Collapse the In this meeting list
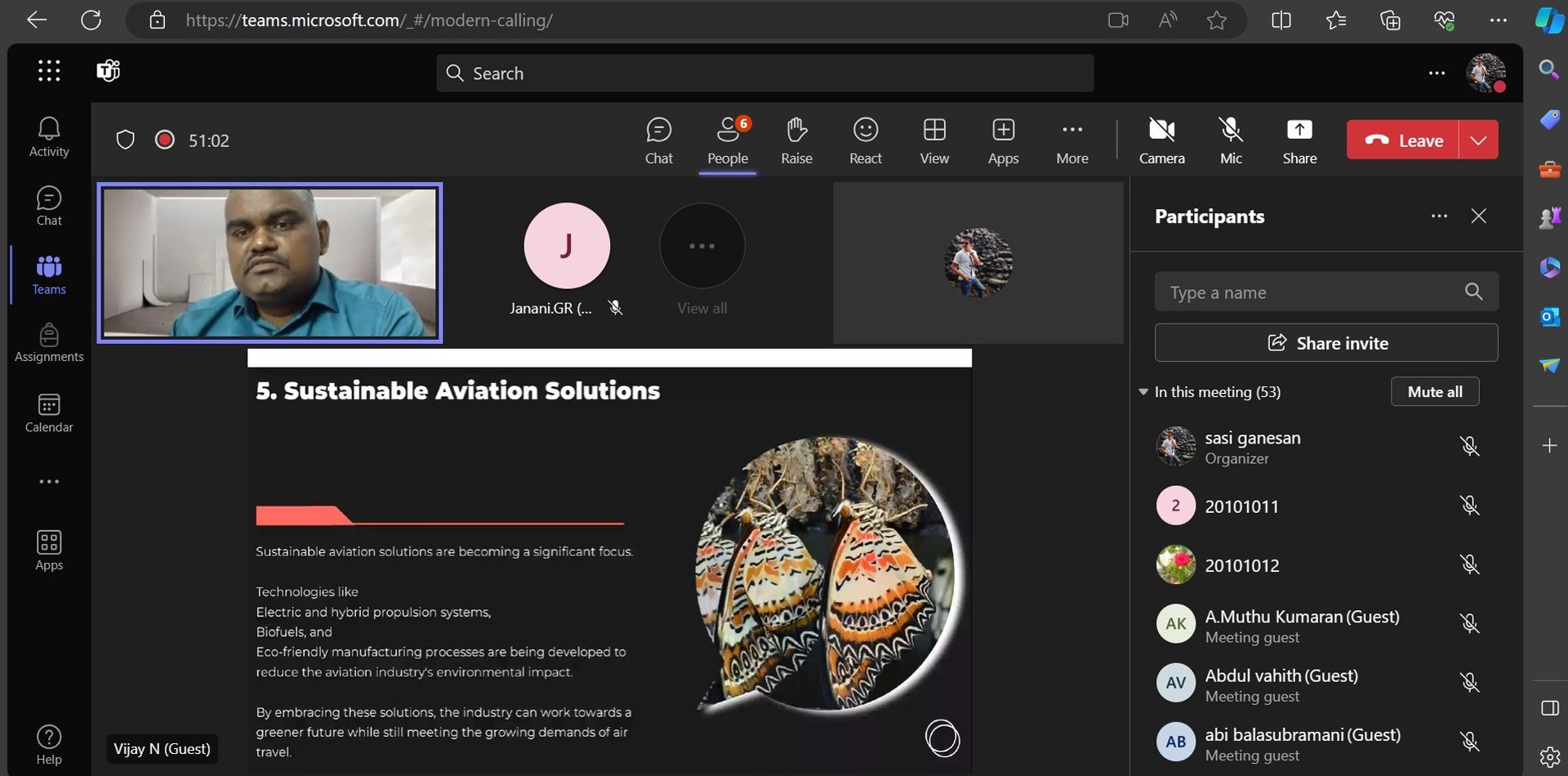Screen dimensions: 1568x776 point(1143,392)
